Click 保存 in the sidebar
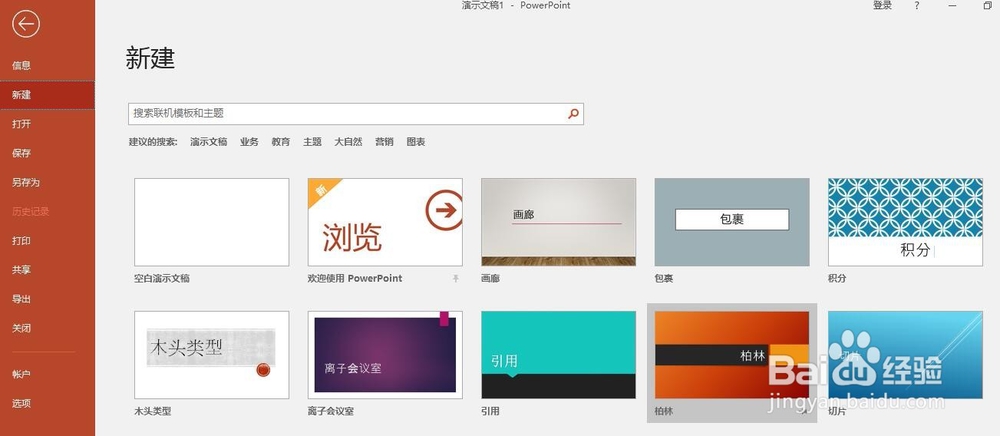Image resolution: width=1000 pixels, height=436 pixels. point(47,153)
